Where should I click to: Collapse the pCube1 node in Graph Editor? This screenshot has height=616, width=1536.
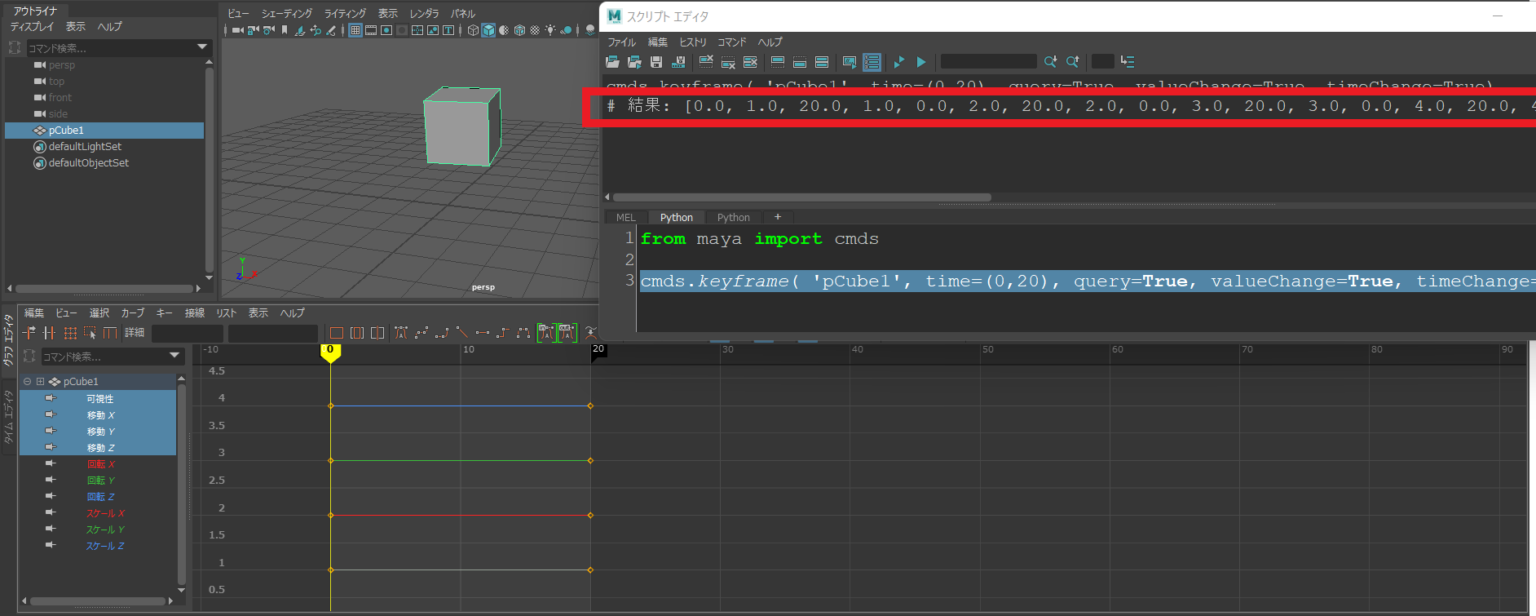point(27,381)
